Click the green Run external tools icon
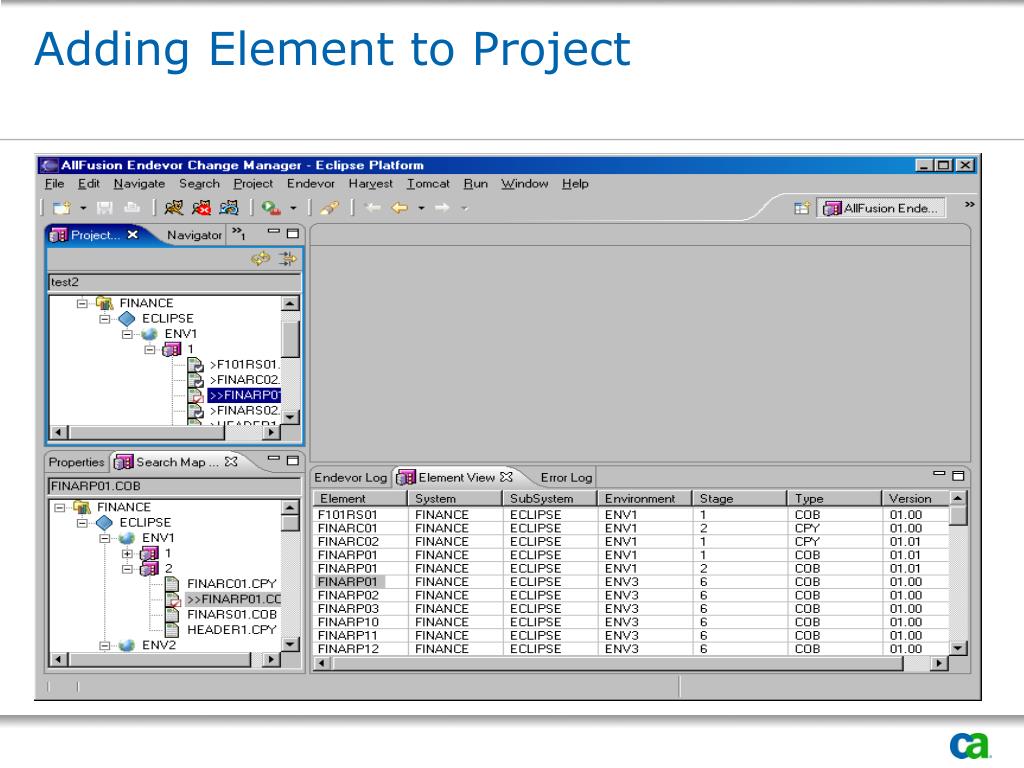Image resolution: width=1024 pixels, height=768 pixels. [x=270, y=208]
